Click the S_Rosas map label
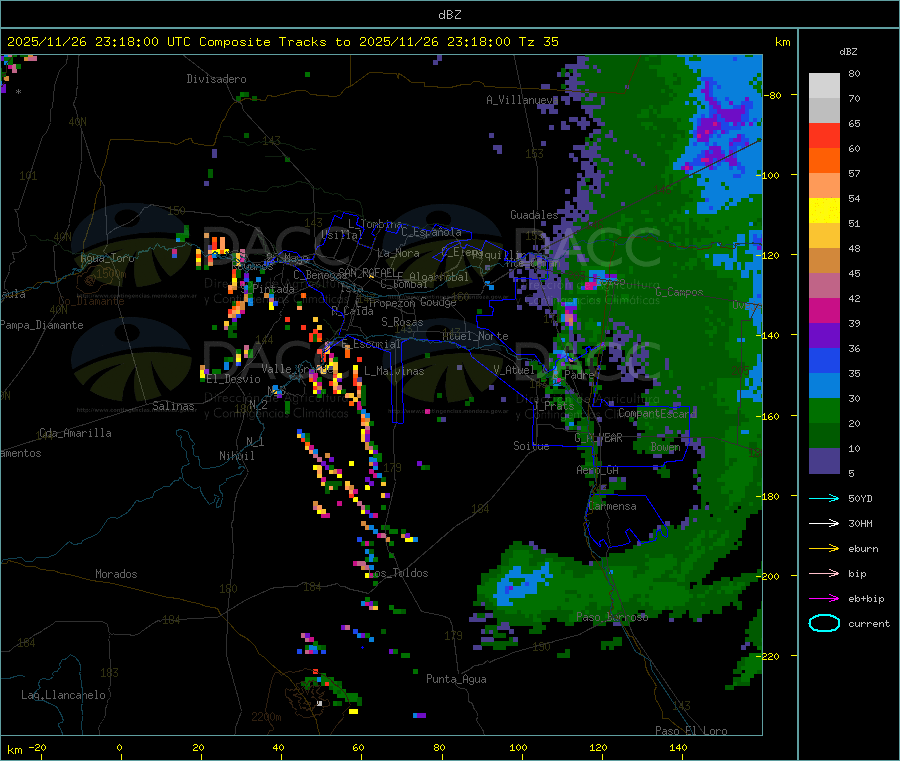Image resolution: width=900 pixels, height=761 pixels. pyautogui.click(x=402, y=323)
